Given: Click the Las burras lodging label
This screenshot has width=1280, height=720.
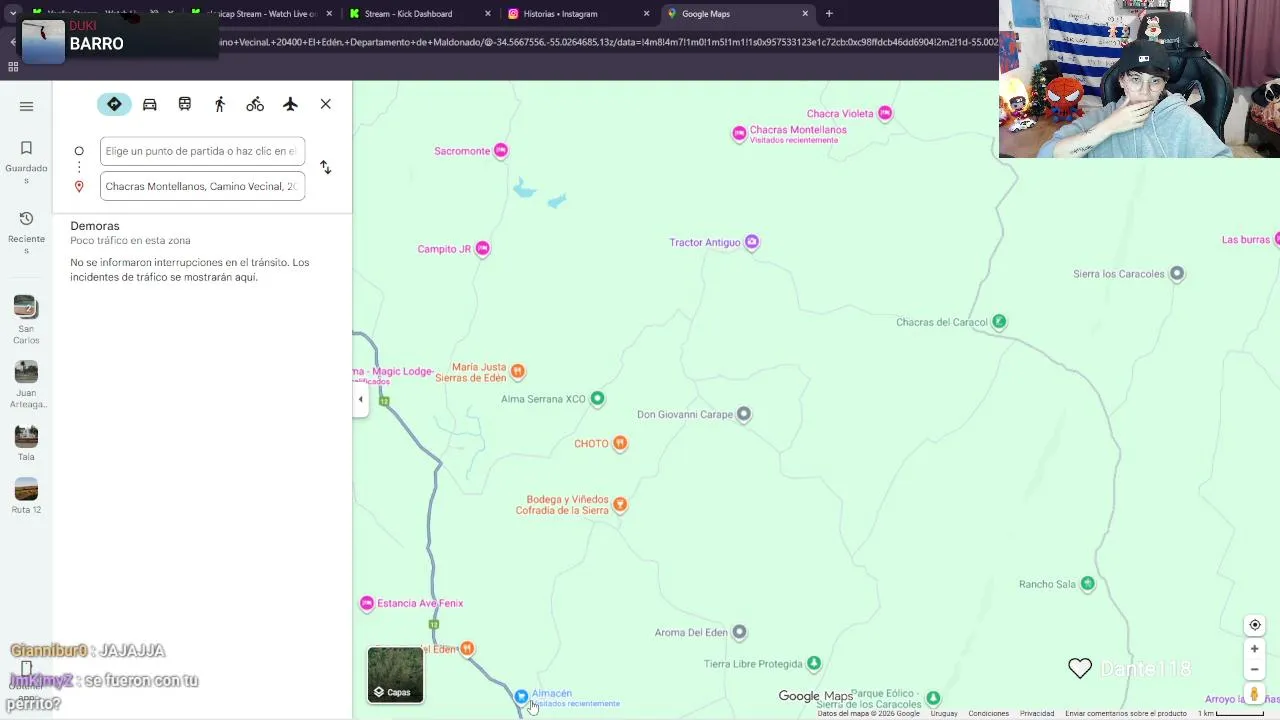Looking at the screenshot, I should click(1246, 240).
